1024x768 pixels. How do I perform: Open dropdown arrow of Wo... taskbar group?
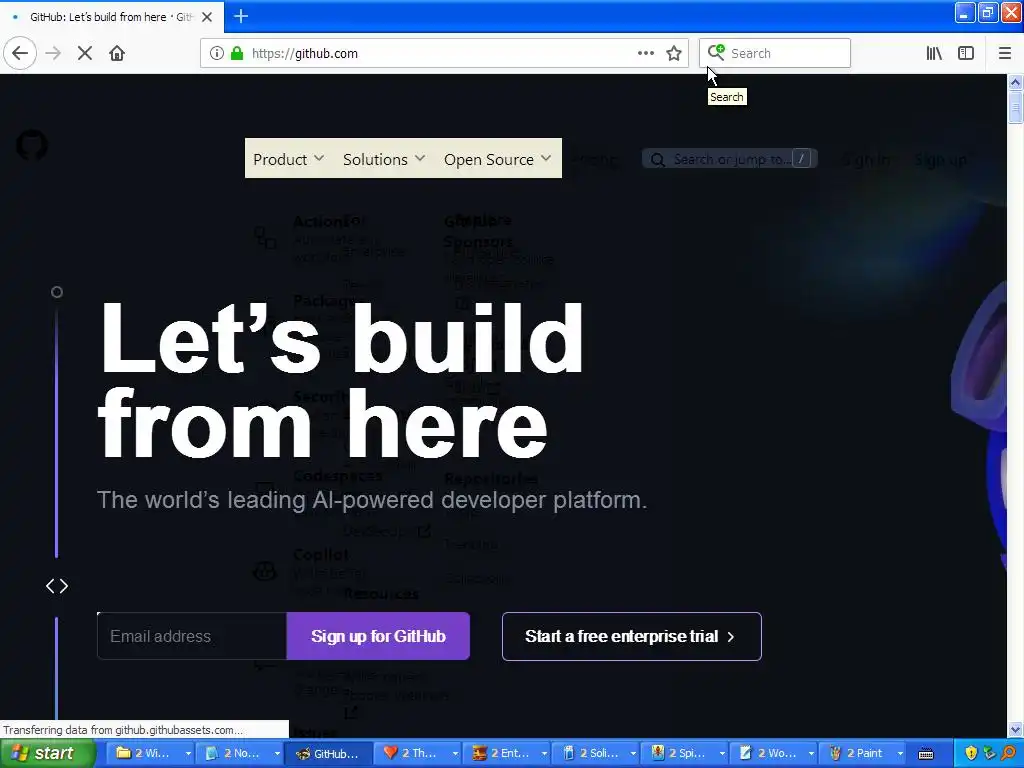[811, 754]
